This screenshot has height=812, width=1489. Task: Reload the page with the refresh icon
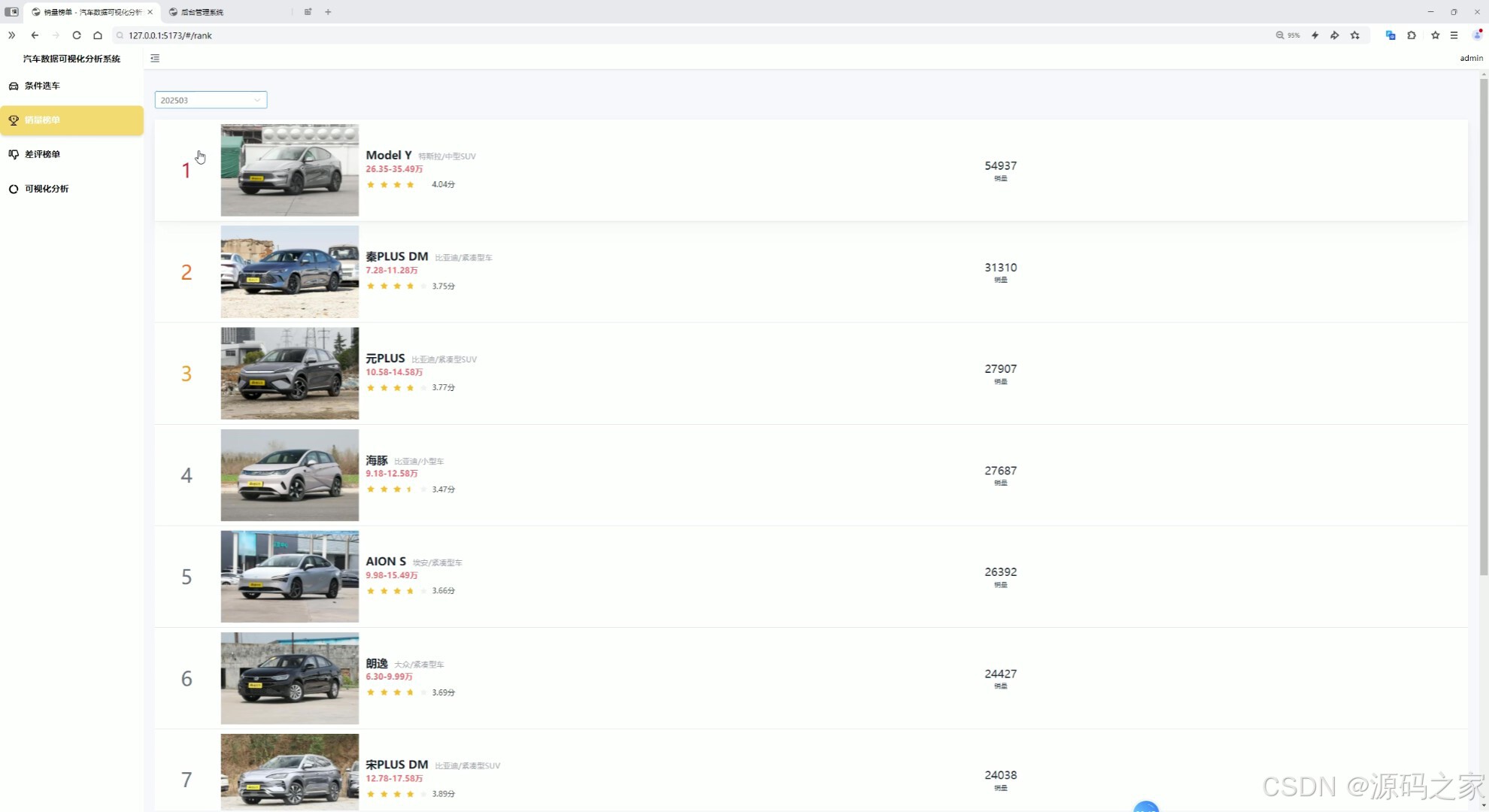coord(77,35)
